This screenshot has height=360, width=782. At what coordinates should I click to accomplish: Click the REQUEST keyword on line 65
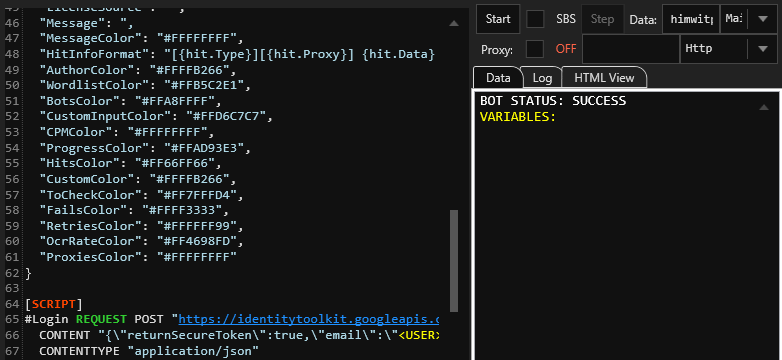click(x=101, y=319)
